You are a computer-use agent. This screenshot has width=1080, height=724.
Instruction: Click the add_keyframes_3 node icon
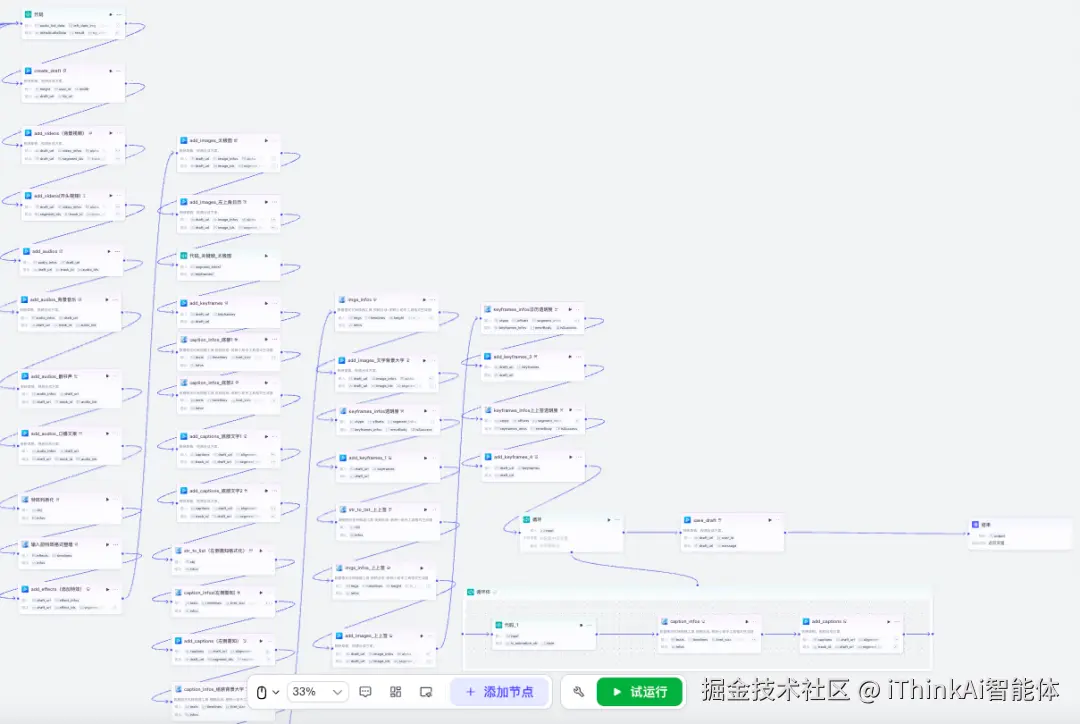[487, 357]
